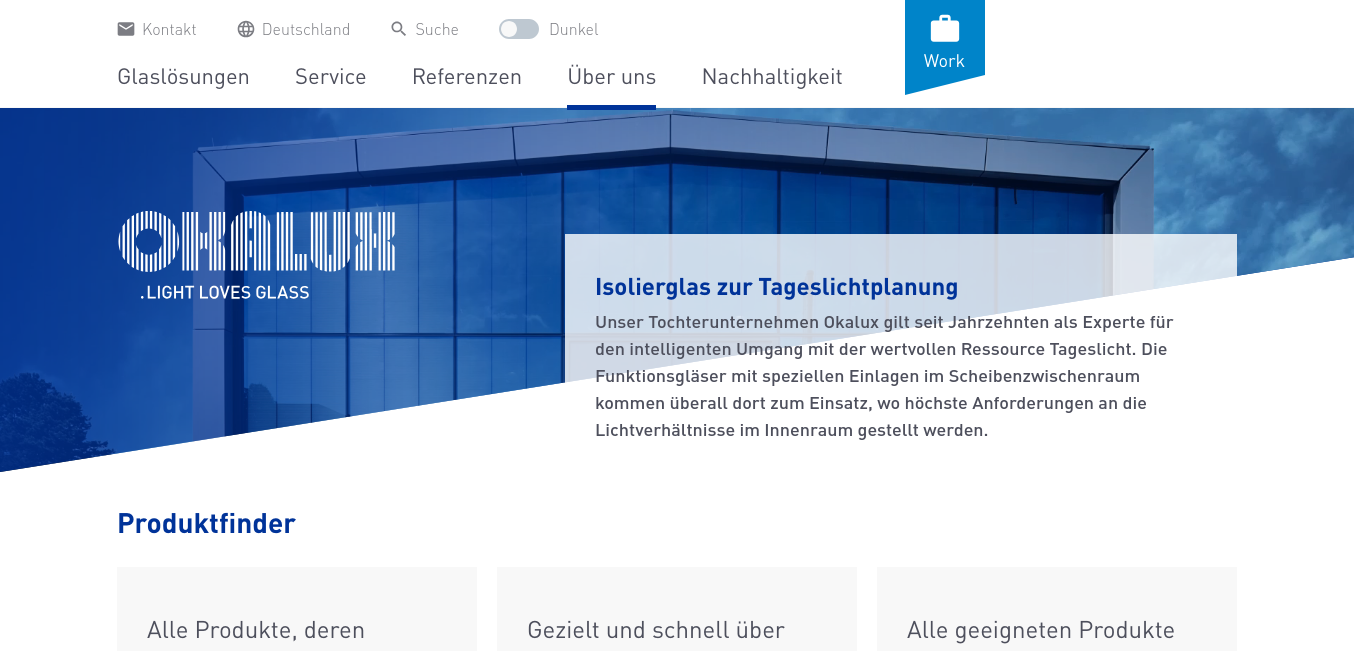This screenshot has height=651, width=1366.
Task: Open the Glaslösungen menu
Action: coord(183,77)
